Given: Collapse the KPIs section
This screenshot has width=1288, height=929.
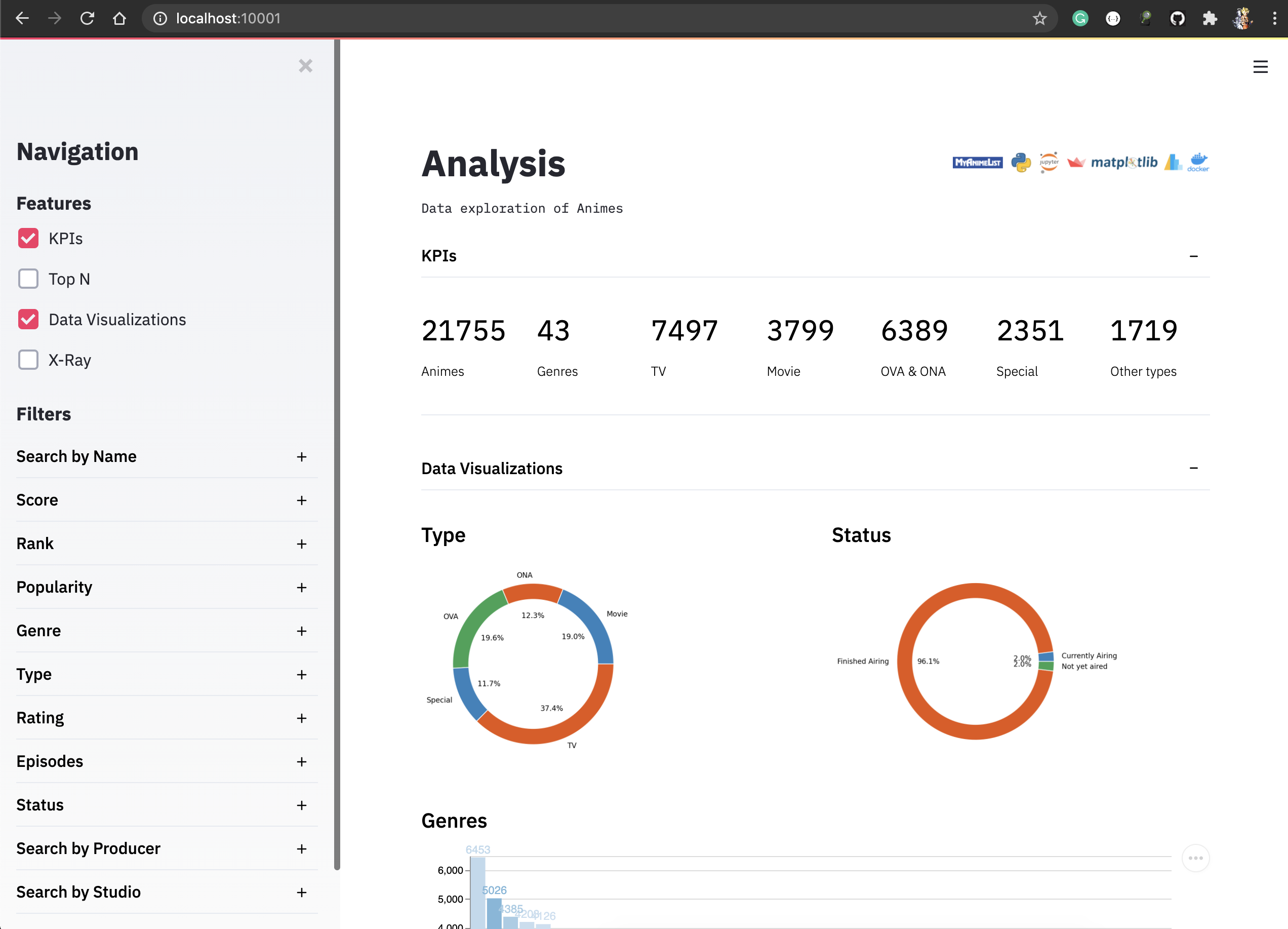Looking at the screenshot, I should pyautogui.click(x=1194, y=256).
